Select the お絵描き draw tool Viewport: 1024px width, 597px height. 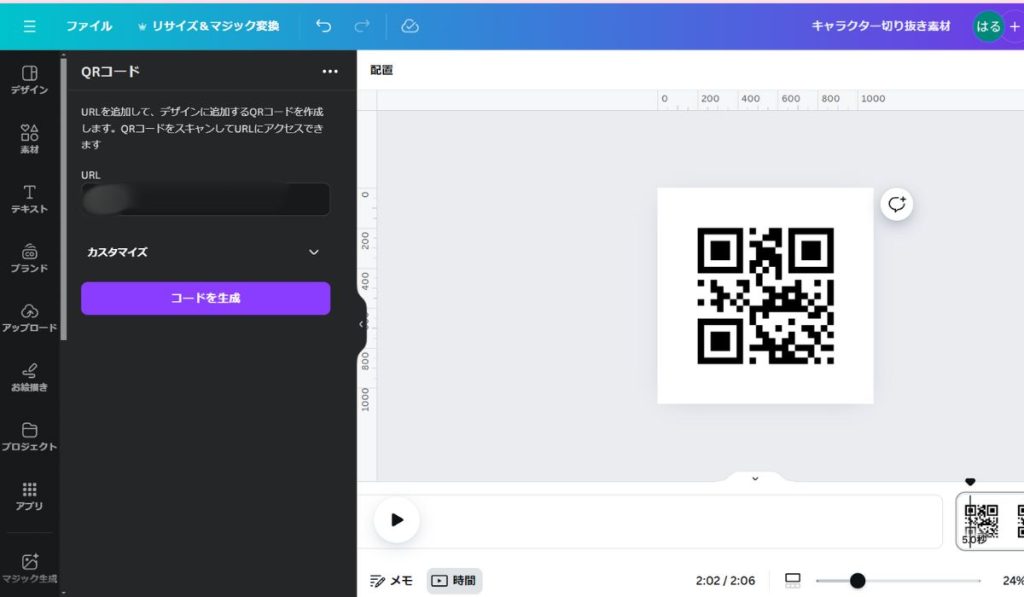[29, 376]
